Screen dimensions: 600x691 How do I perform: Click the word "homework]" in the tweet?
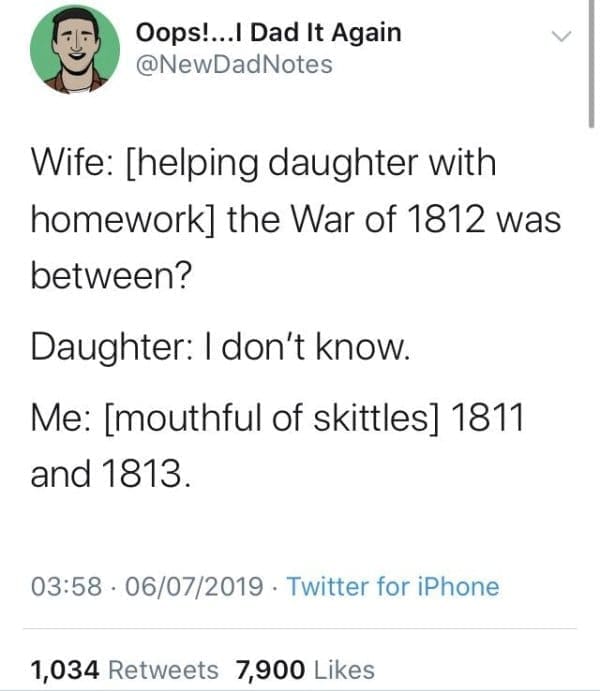pos(123,219)
